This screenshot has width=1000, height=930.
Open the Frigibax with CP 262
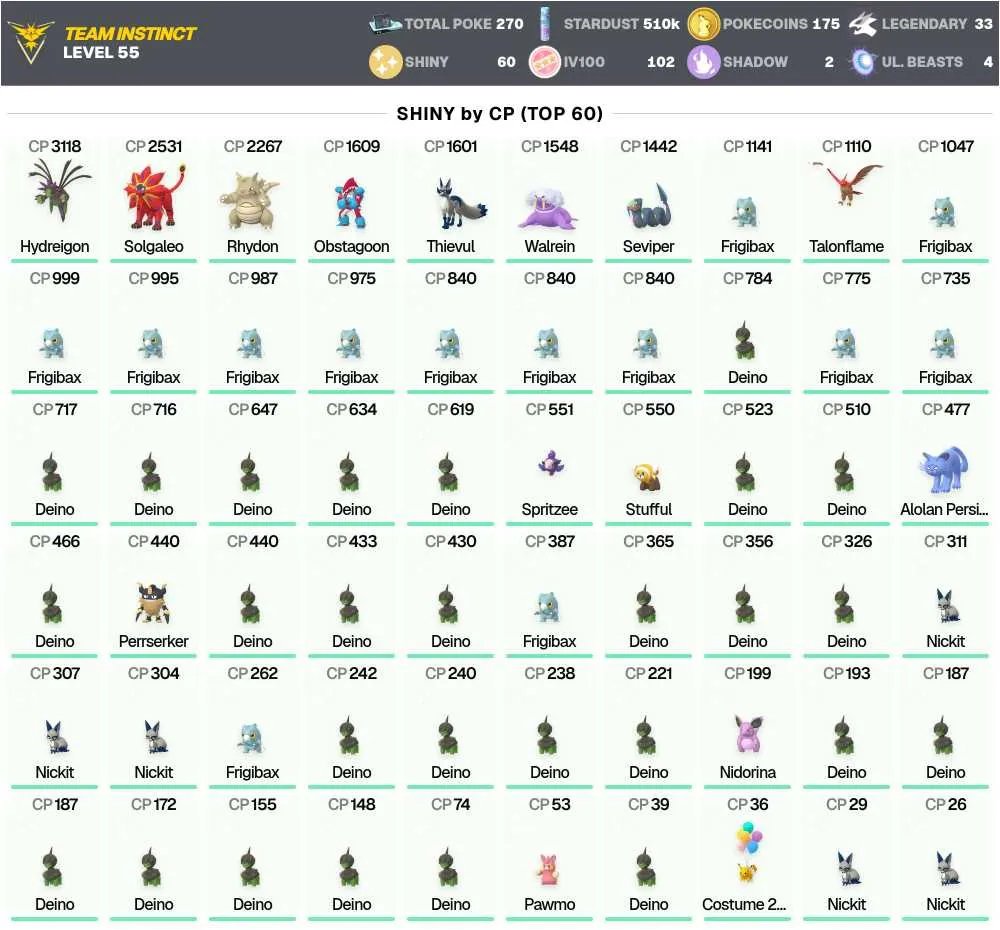click(253, 726)
